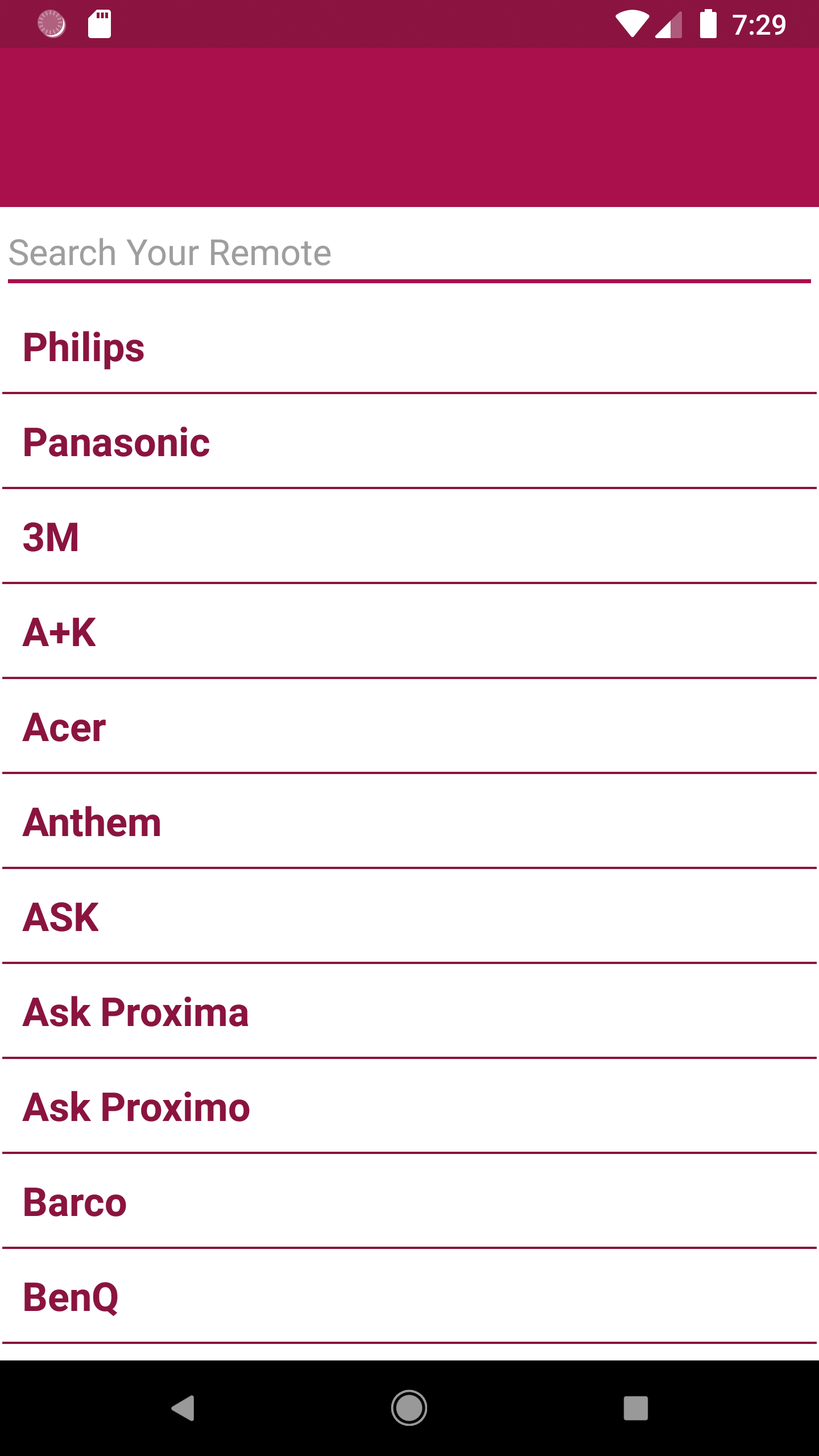Image resolution: width=819 pixels, height=1456 pixels.
Task: Tap the Wi-Fi signal icon
Action: 631,24
